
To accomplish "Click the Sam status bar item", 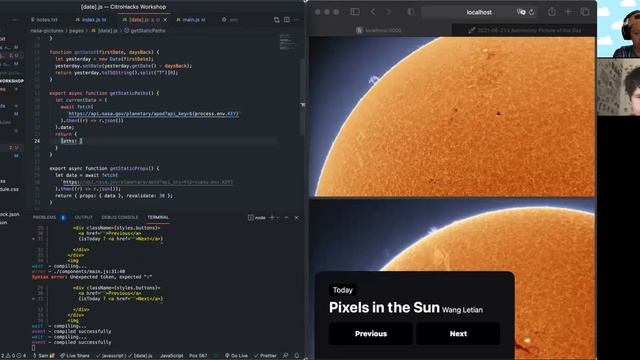I will click(x=43, y=356).
